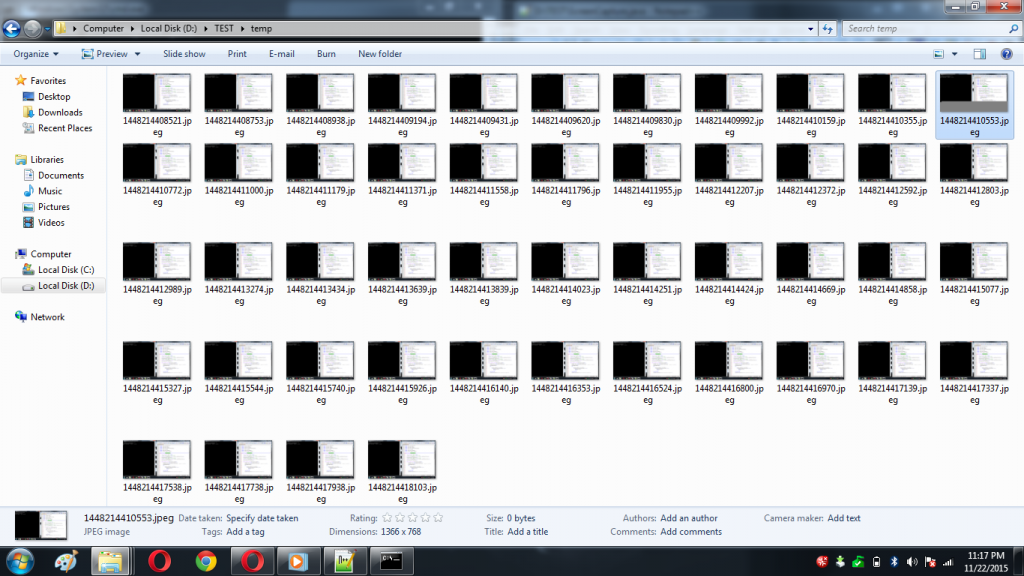
Task: Select Local Disk (C:) in the sidebar
Action: click(x=65, y=269)
